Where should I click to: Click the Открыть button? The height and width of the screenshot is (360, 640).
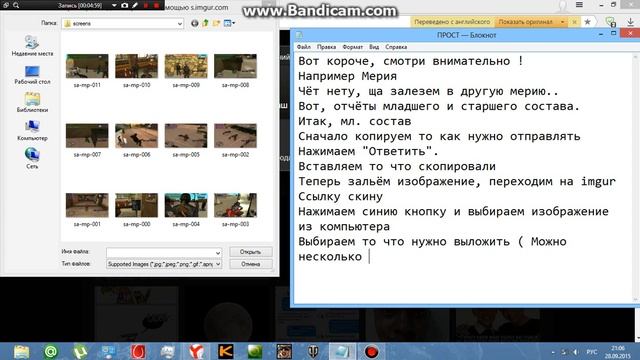tap(251, 252)
